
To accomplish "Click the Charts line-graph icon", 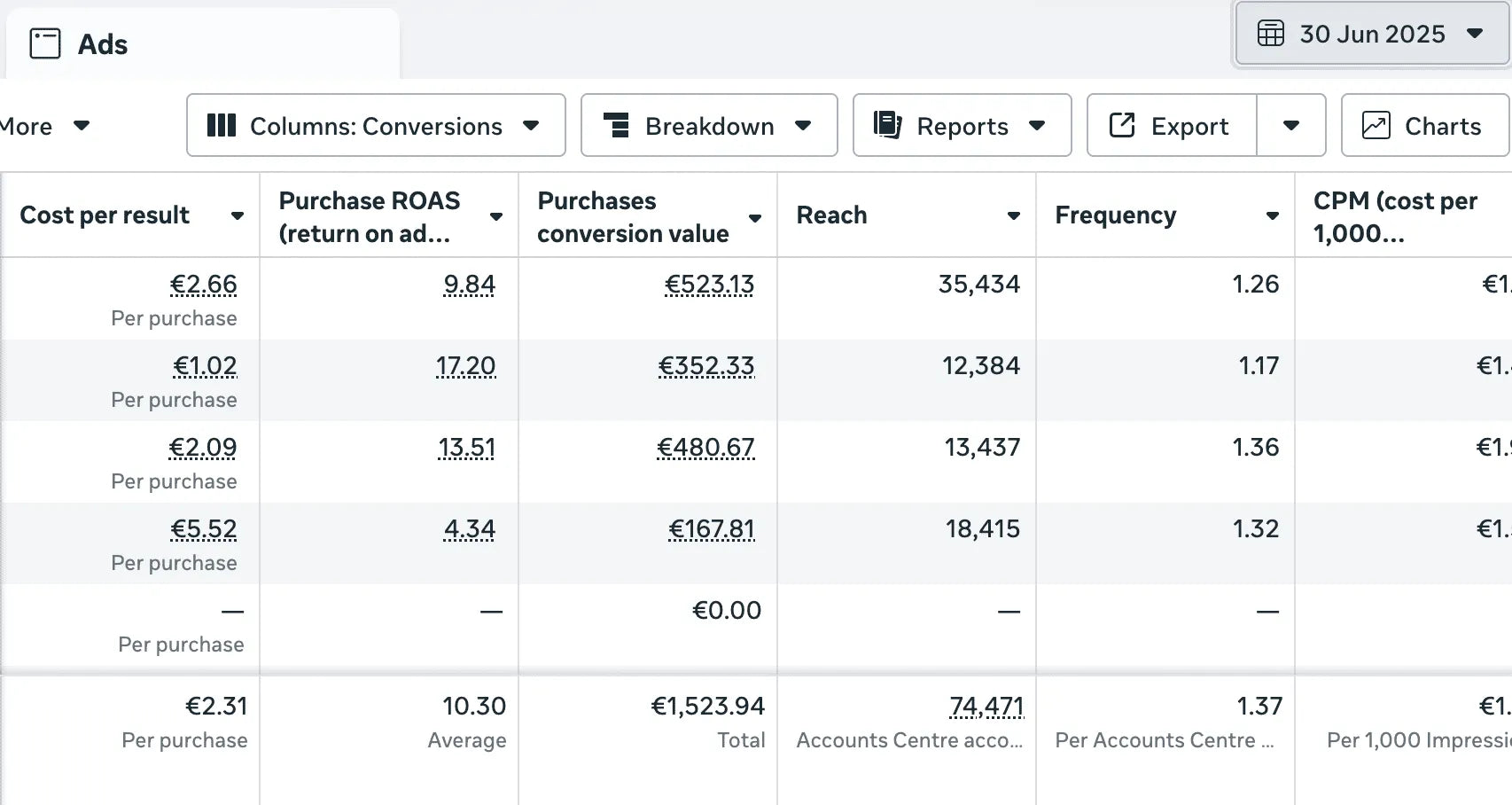I will coord(1376,126).
